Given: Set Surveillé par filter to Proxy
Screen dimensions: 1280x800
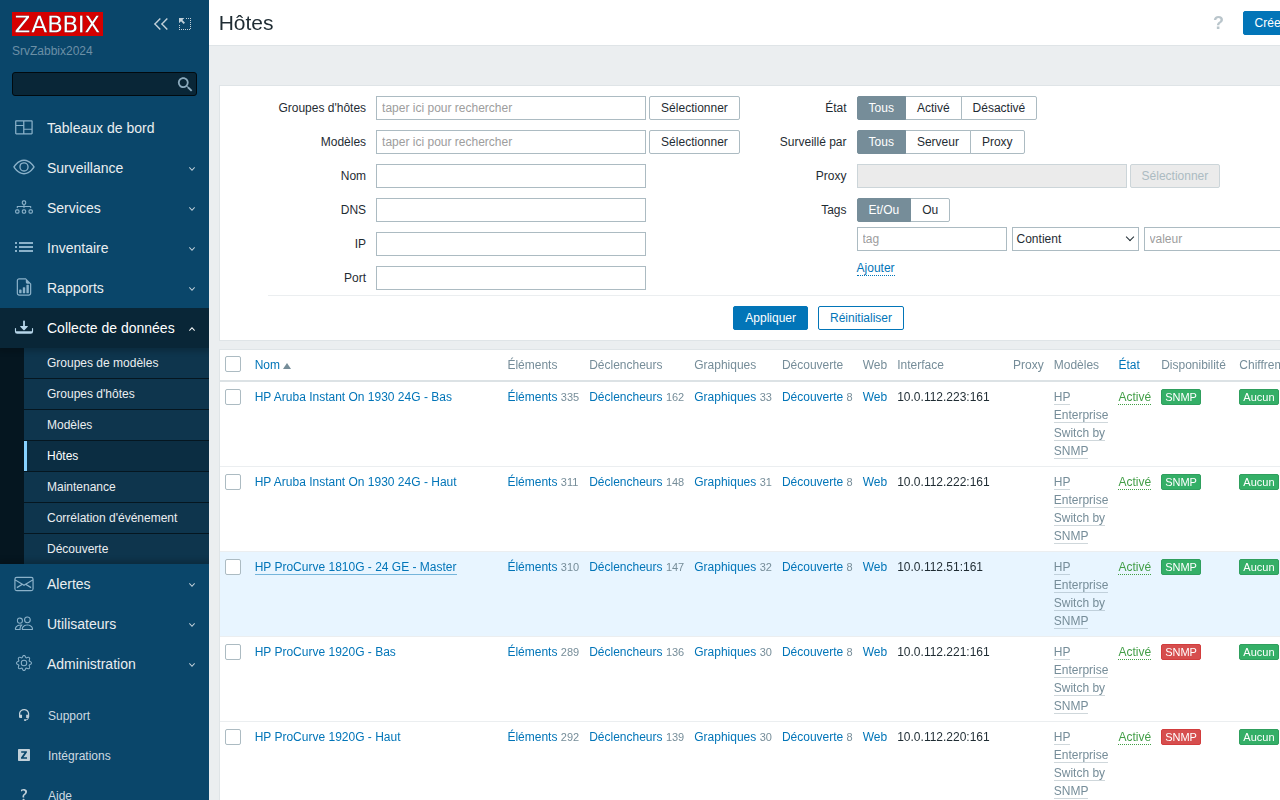Looking at the screenshot, I should pos(997,142).
